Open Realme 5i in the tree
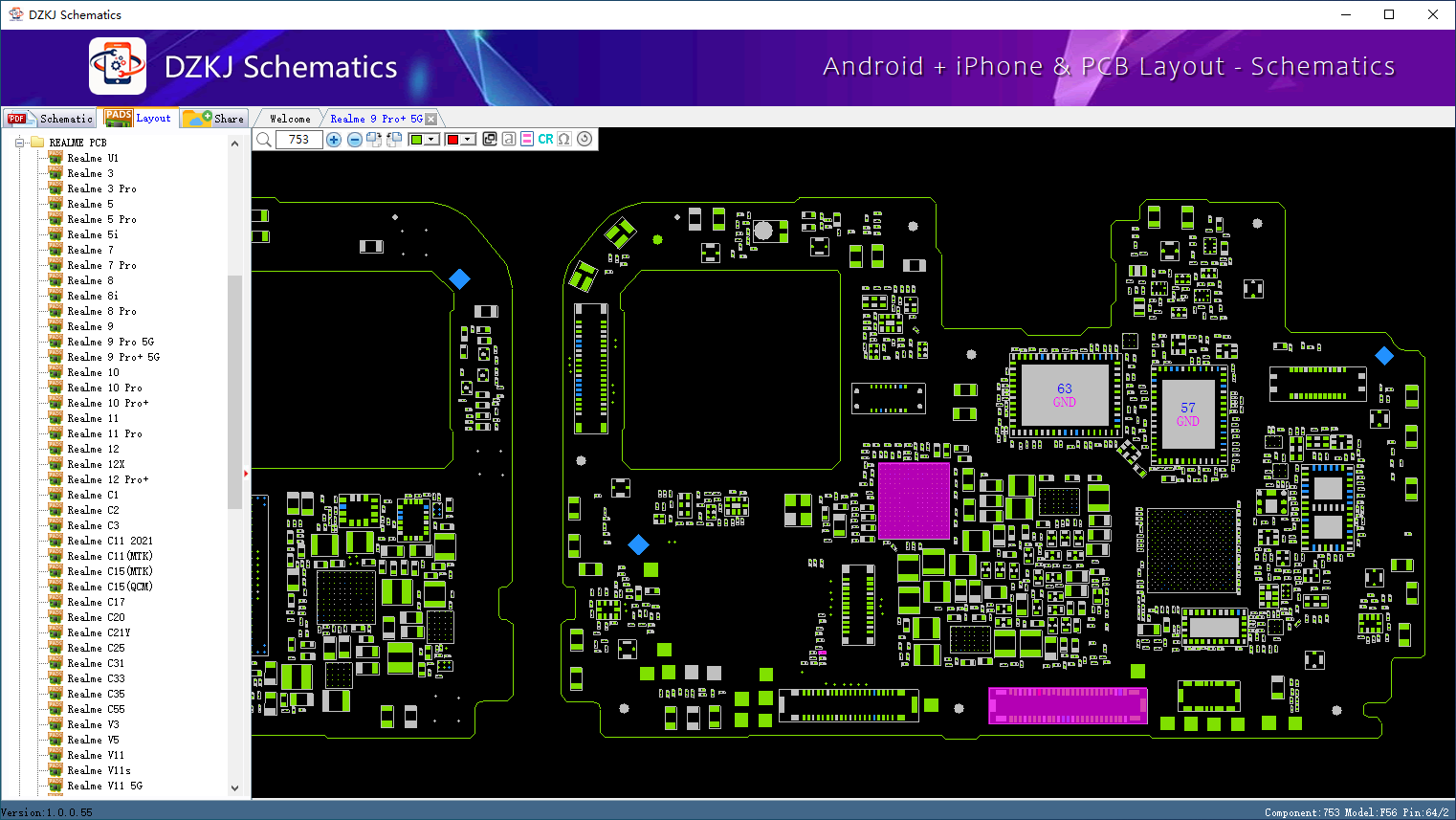The image size is (1456, 820). [93, 234]
